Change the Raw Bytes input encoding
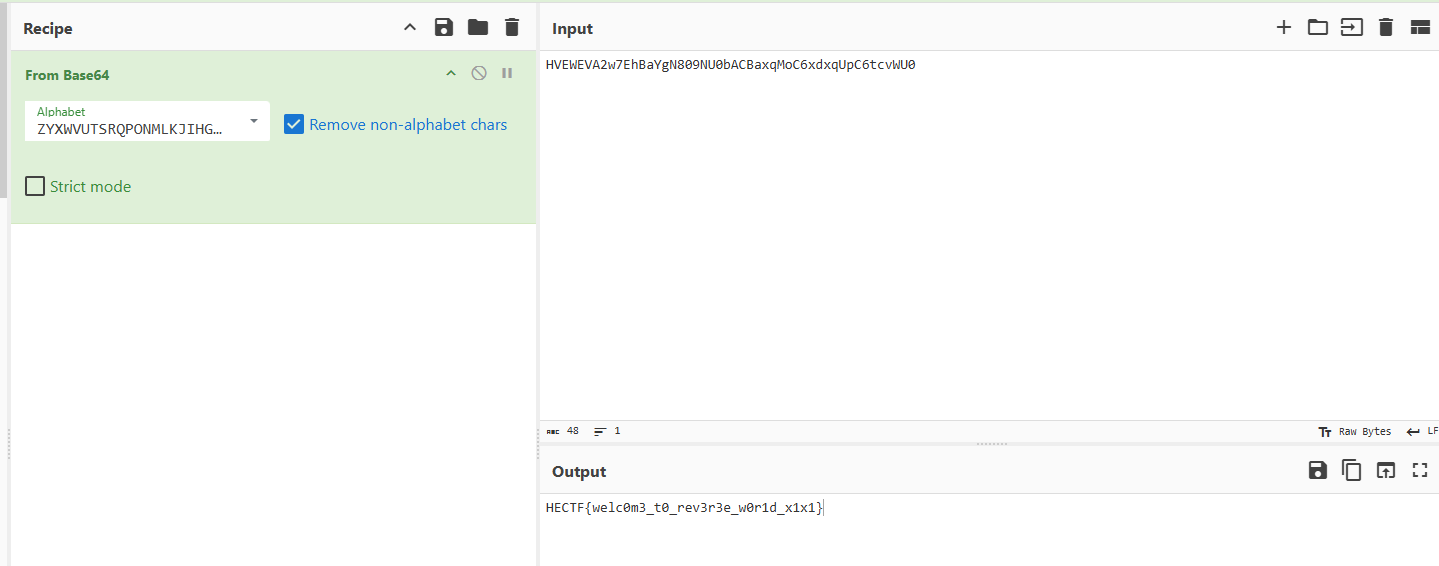Viewport: 1439px width, 566px height. 1356,432
